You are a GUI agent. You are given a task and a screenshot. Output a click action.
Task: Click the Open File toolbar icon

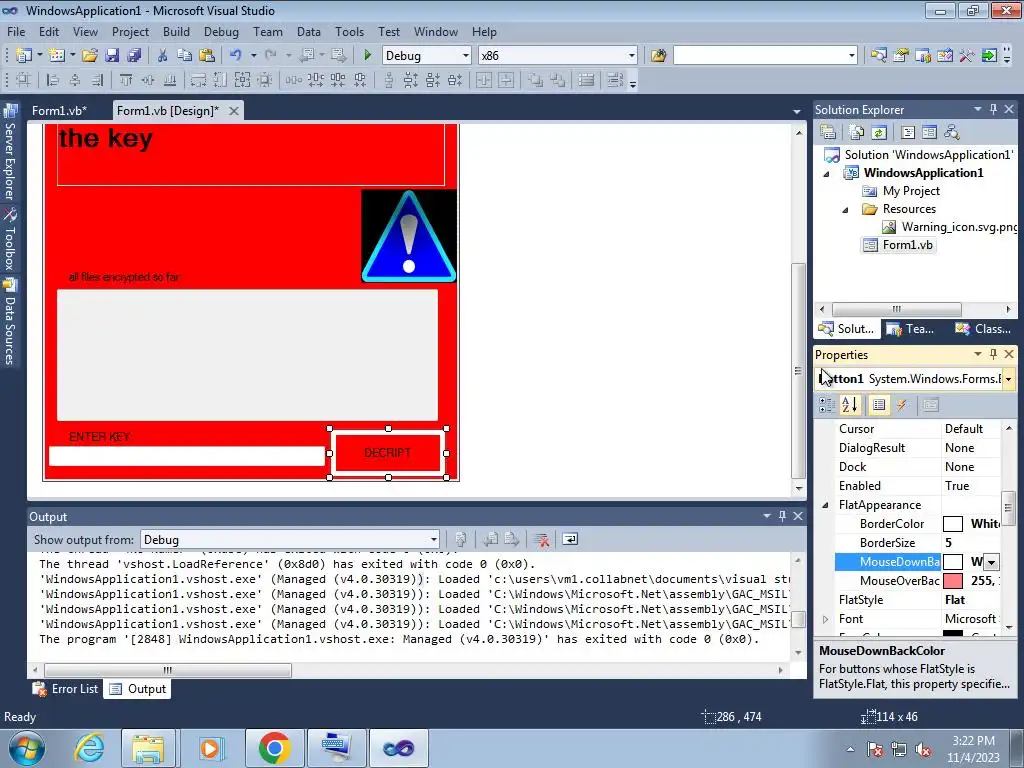coord(89,56)
